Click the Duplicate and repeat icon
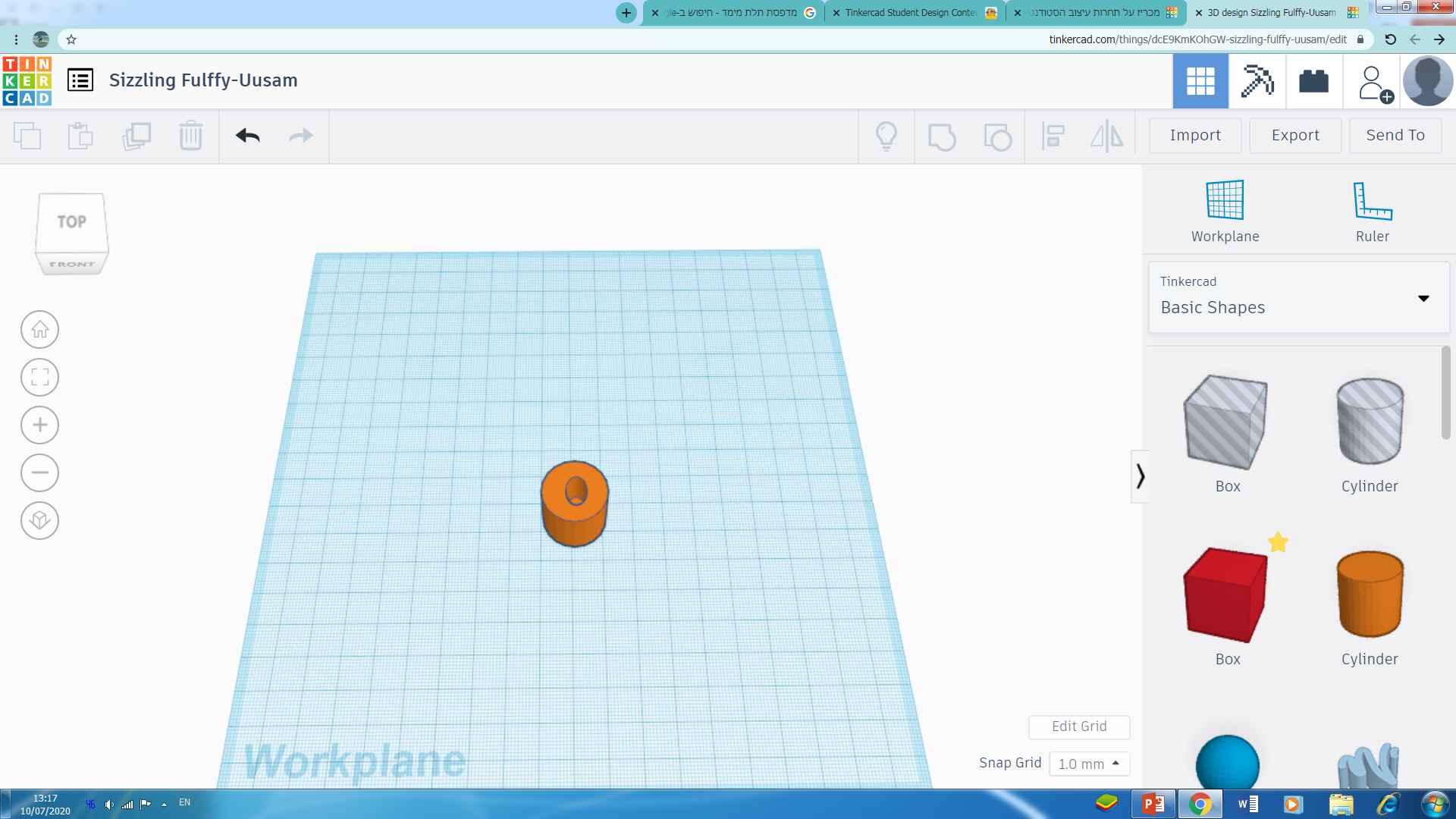Screen dimensions: 1456x819 (136, 136)
